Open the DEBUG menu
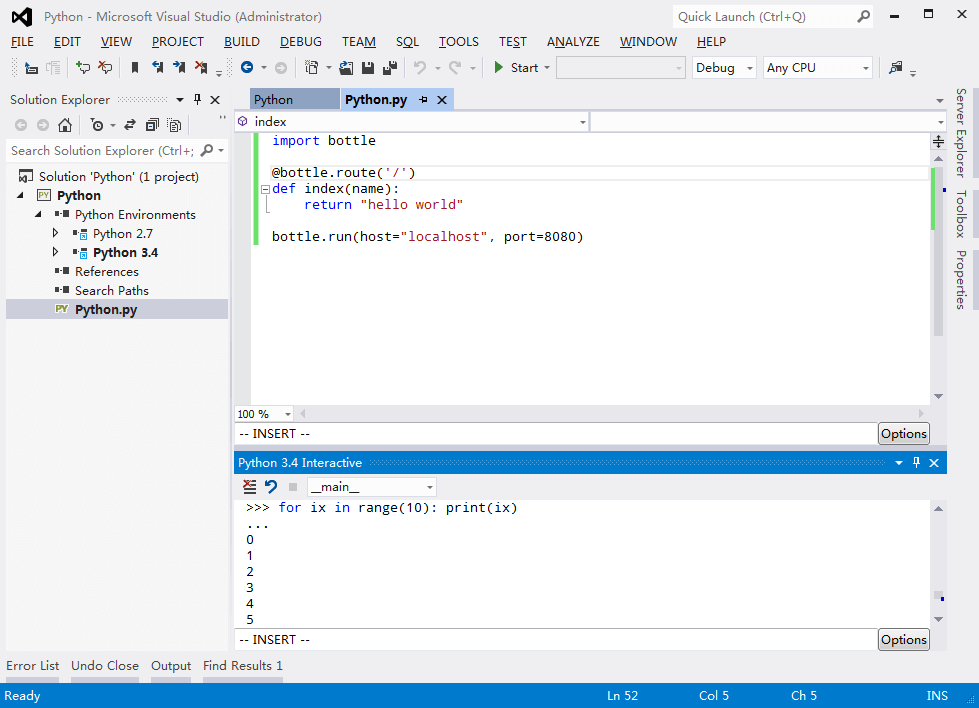 (x=300, y=42)
